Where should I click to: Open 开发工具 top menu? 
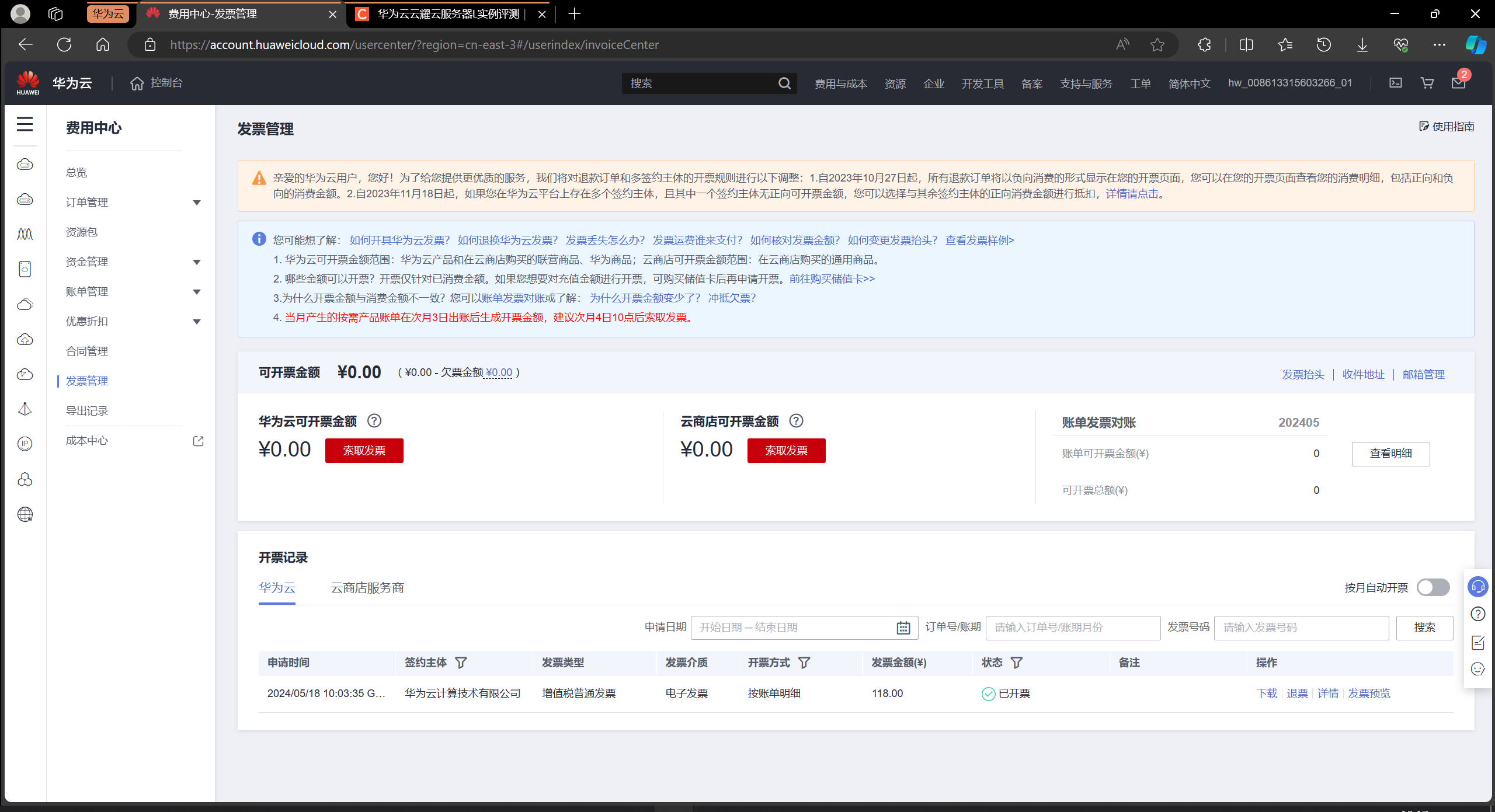click(x=983, y=83)
